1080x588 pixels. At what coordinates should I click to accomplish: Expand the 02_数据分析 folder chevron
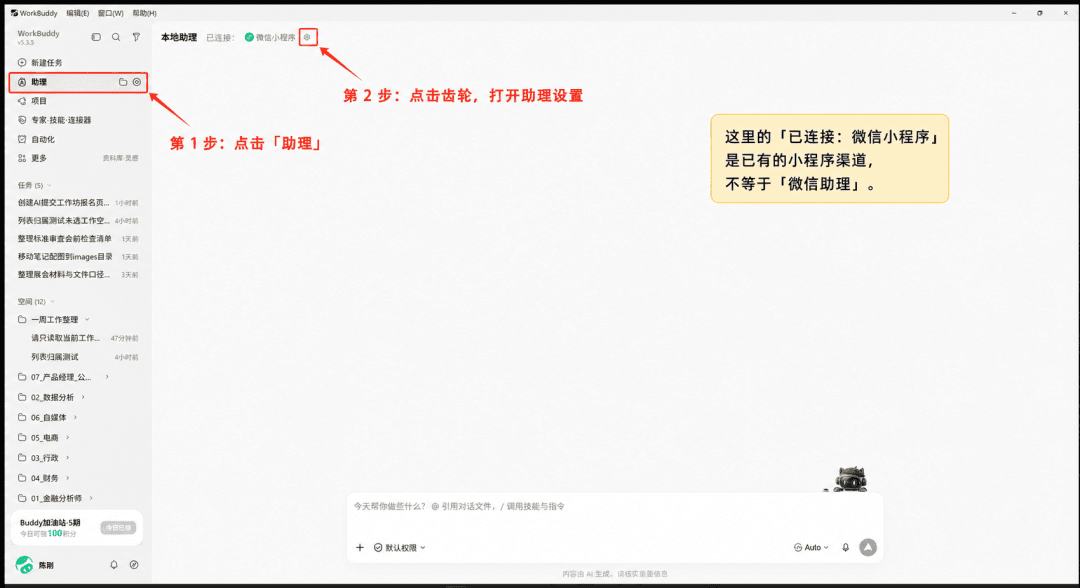83,397
